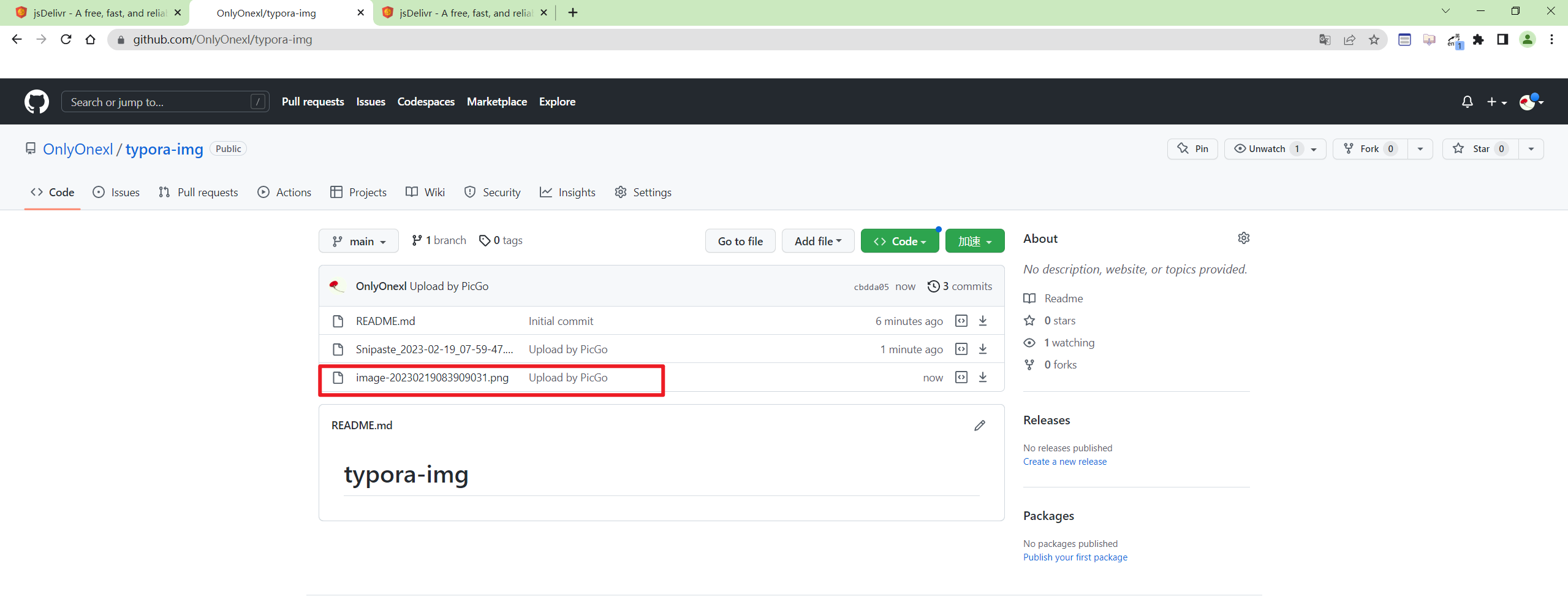Bookmark this page with star icon
The image size is (1568, 596).
[1374, 40]
